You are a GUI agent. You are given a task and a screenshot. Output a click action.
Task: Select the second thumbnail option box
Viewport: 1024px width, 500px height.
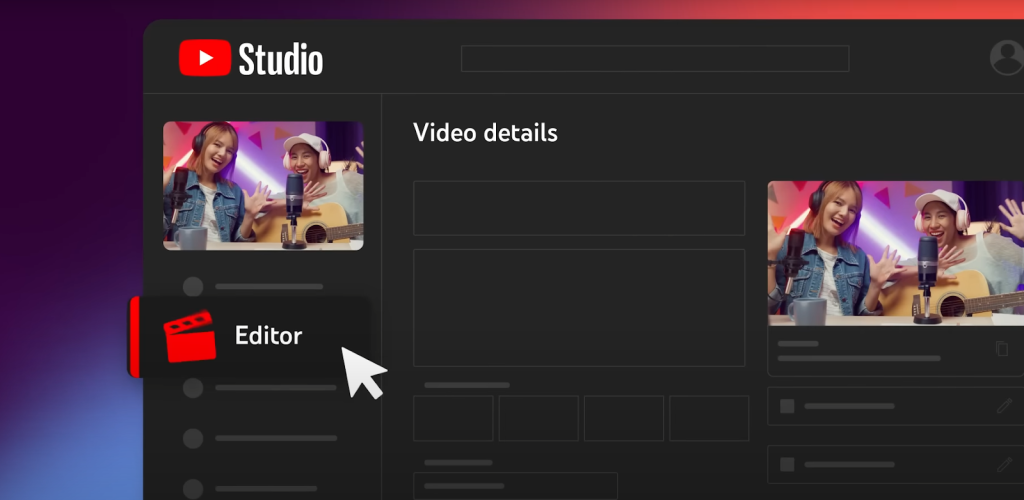pyautogui.click(x=539, y=418)
